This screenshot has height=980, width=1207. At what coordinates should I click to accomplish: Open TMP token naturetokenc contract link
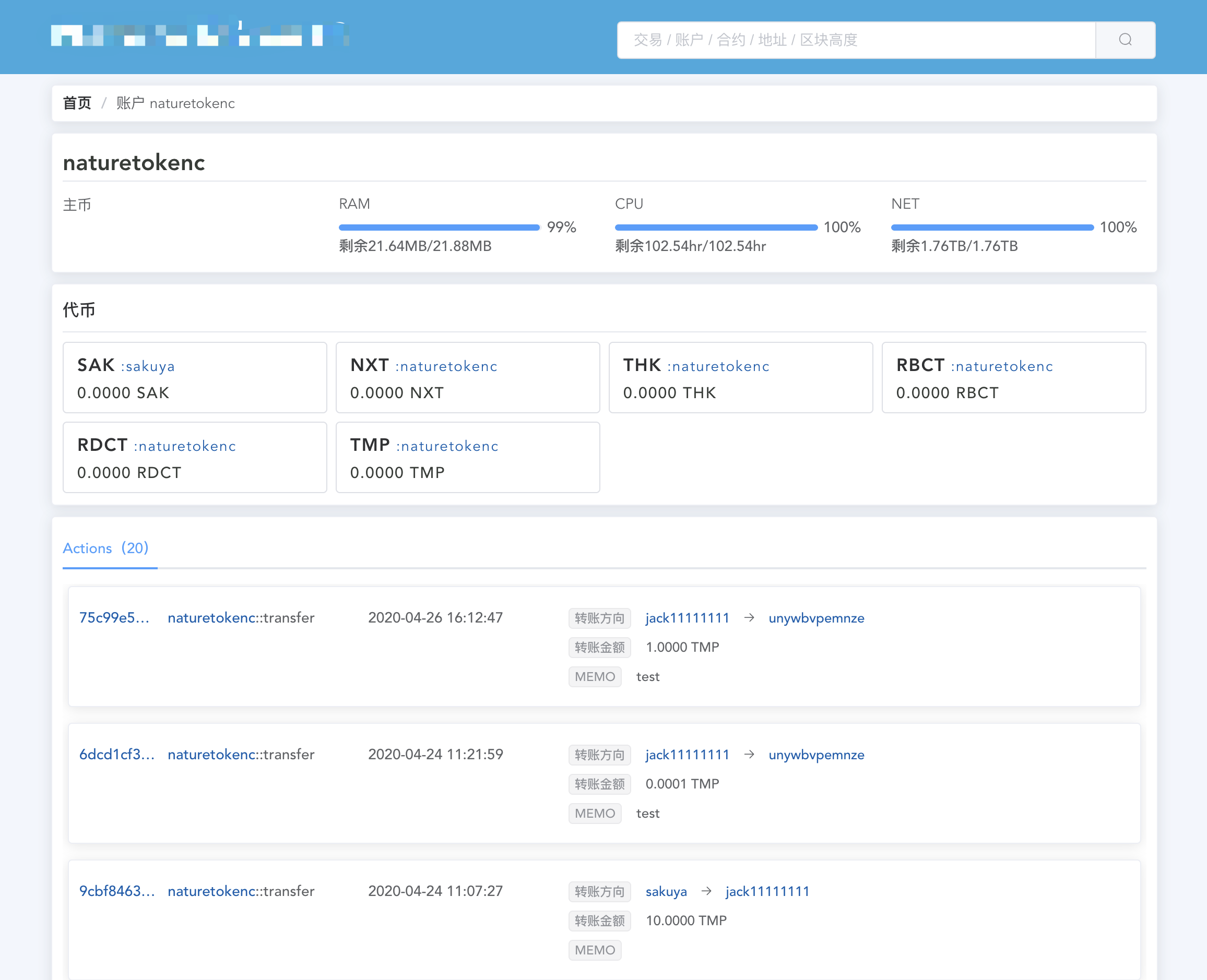pos(447,446)
